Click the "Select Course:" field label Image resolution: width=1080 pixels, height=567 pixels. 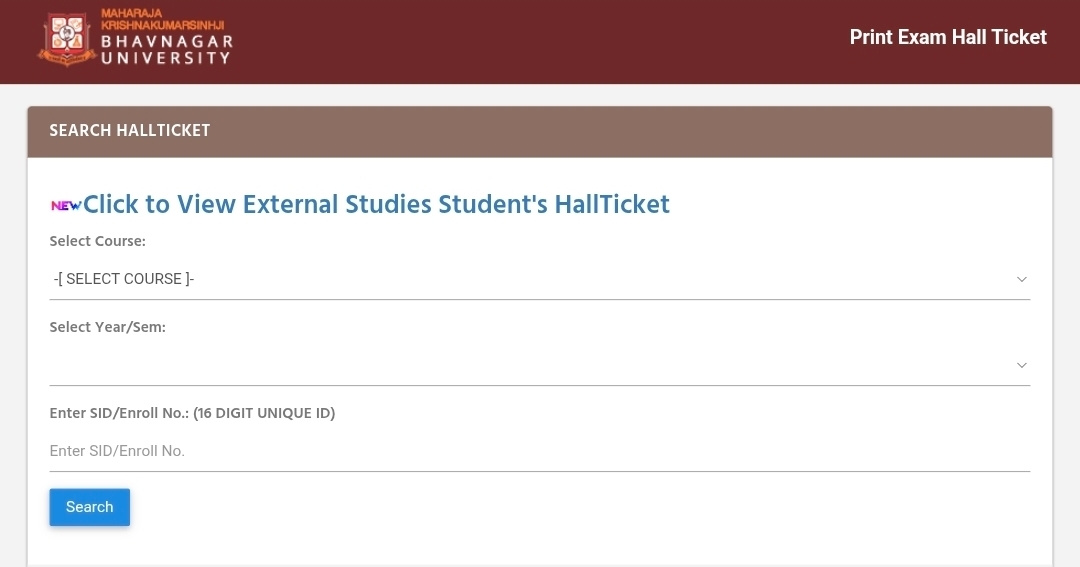tap(98, 241)
